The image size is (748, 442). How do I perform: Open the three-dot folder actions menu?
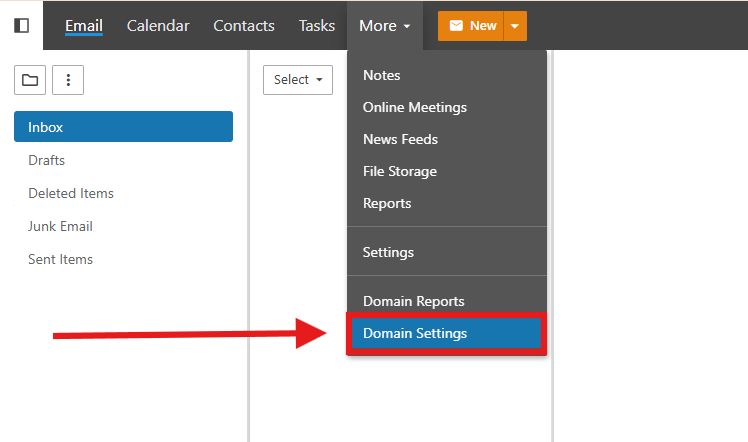pos(68,80)
